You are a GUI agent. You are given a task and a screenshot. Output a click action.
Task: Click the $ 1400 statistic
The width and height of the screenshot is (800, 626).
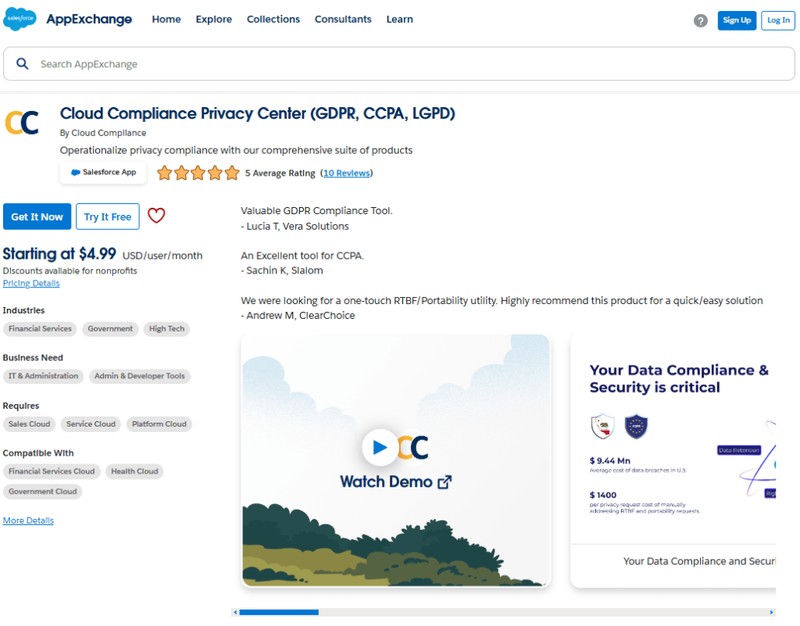[x=603, y=495]
